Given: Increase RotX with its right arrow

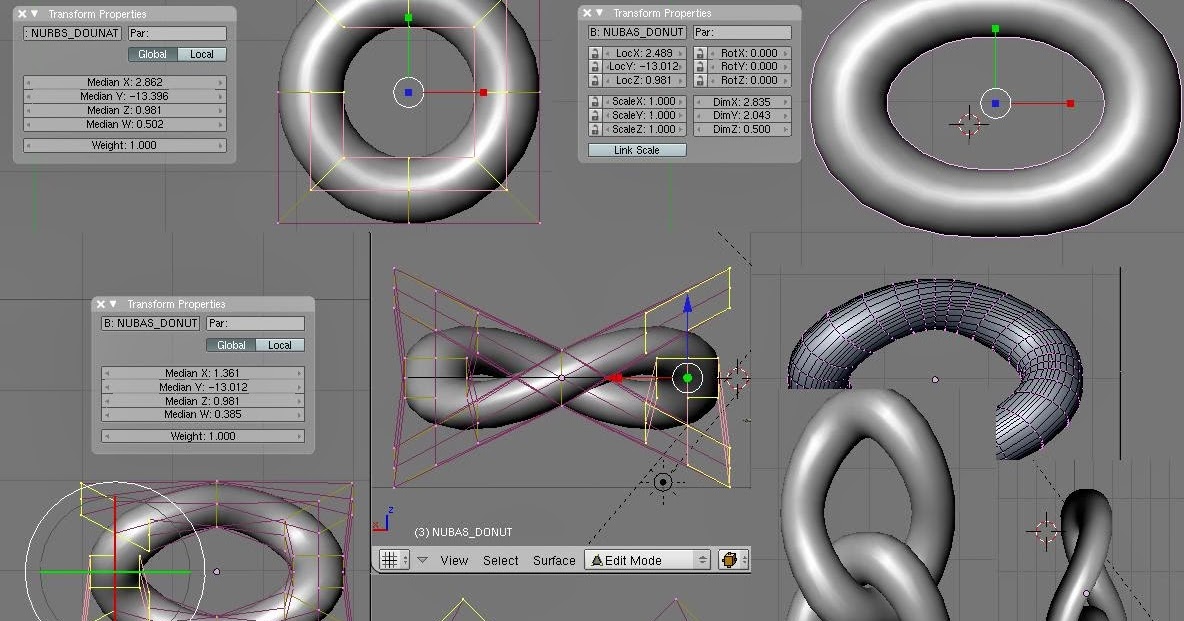Looking at the screenshot, I should (x=786, y=53).
